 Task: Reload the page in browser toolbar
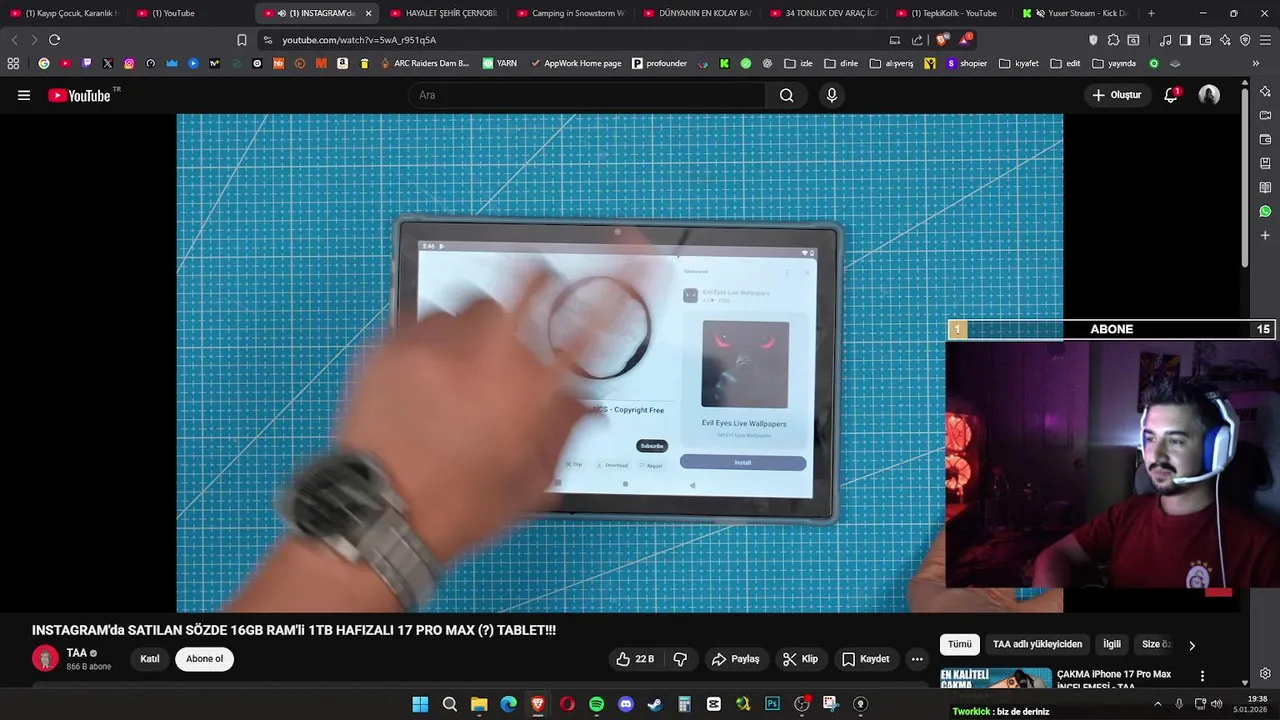(54, 40)
